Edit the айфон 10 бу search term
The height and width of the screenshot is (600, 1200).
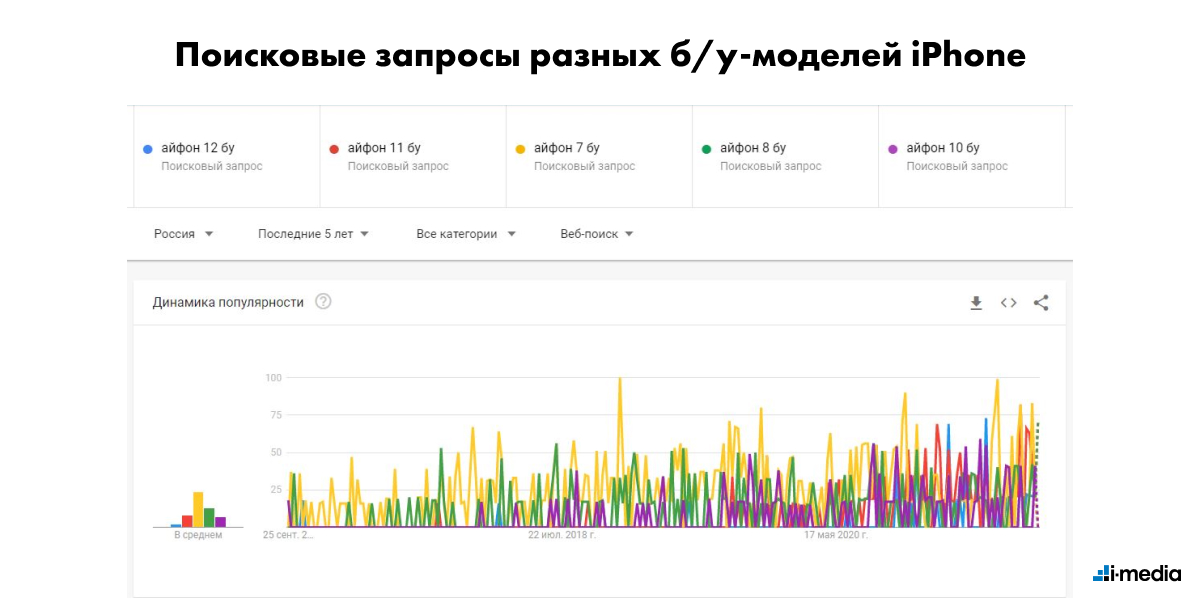tap(942, 148)
